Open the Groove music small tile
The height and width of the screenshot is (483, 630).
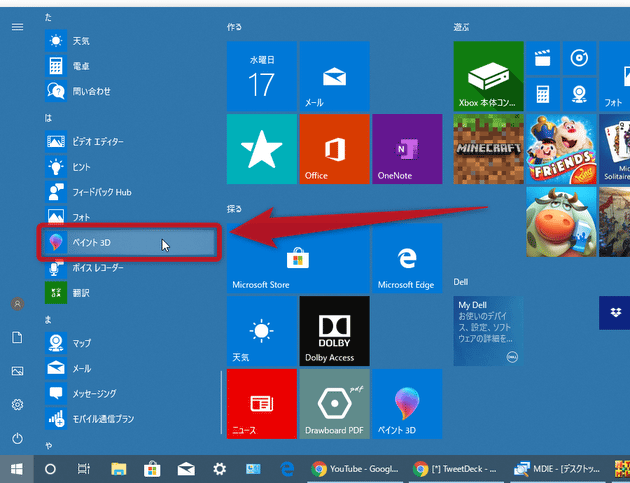[x=579, y=58]
